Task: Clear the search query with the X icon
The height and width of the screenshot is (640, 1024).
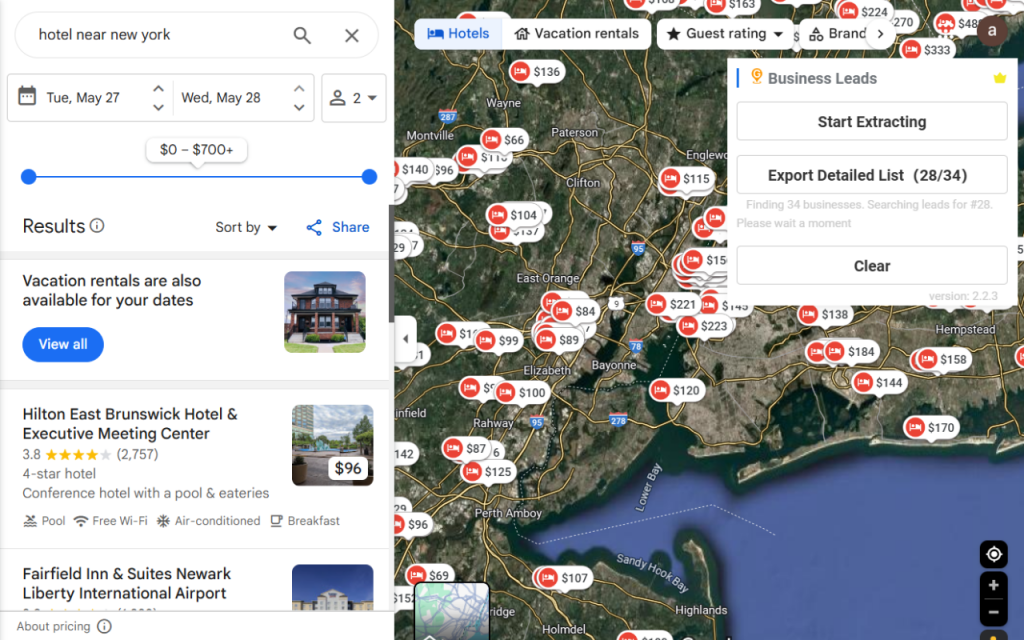Action: coord(352,34)
